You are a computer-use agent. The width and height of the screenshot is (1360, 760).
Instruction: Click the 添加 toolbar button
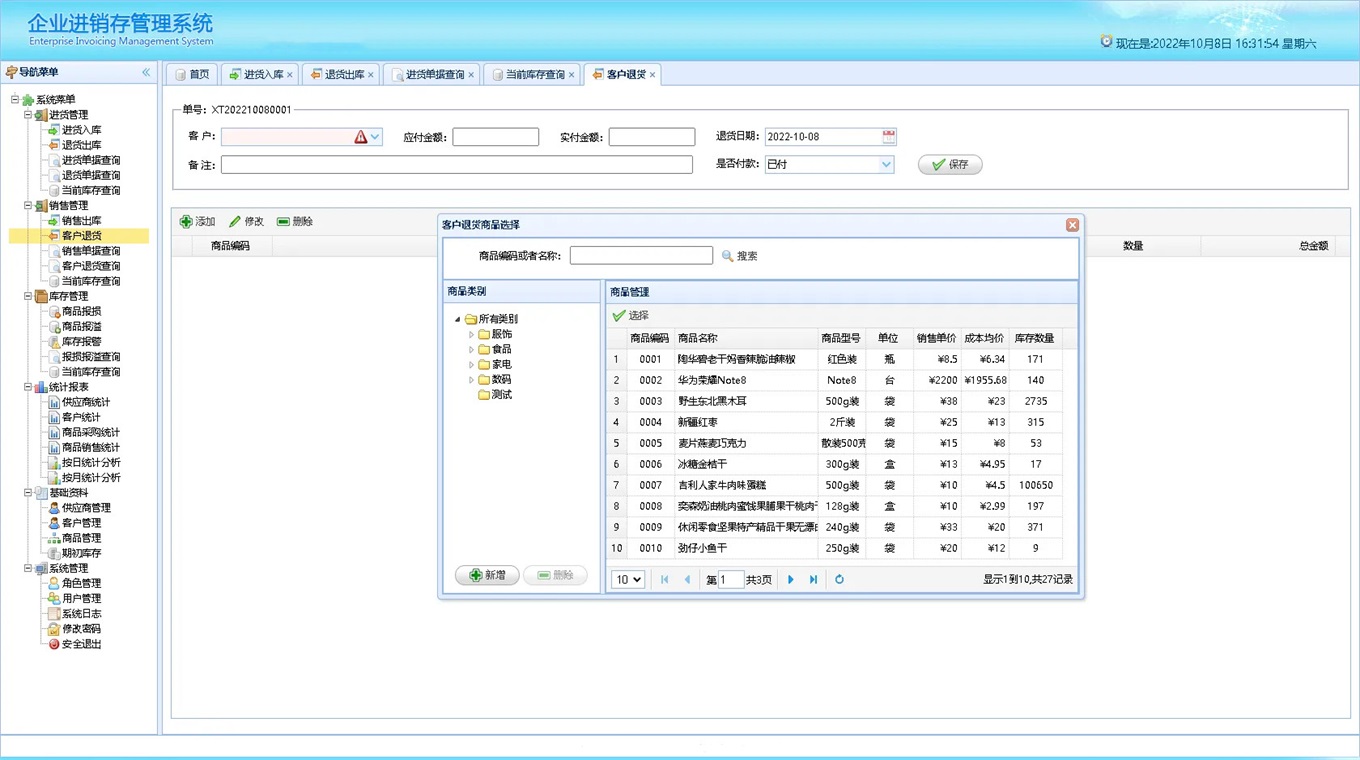click(x=198, y=221)
